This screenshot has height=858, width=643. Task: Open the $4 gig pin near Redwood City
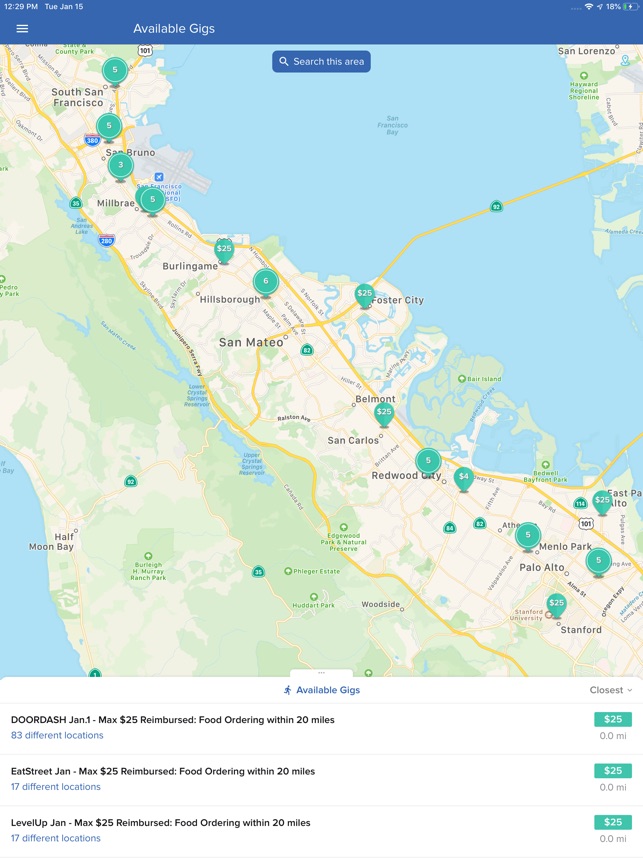coord(464,478)
